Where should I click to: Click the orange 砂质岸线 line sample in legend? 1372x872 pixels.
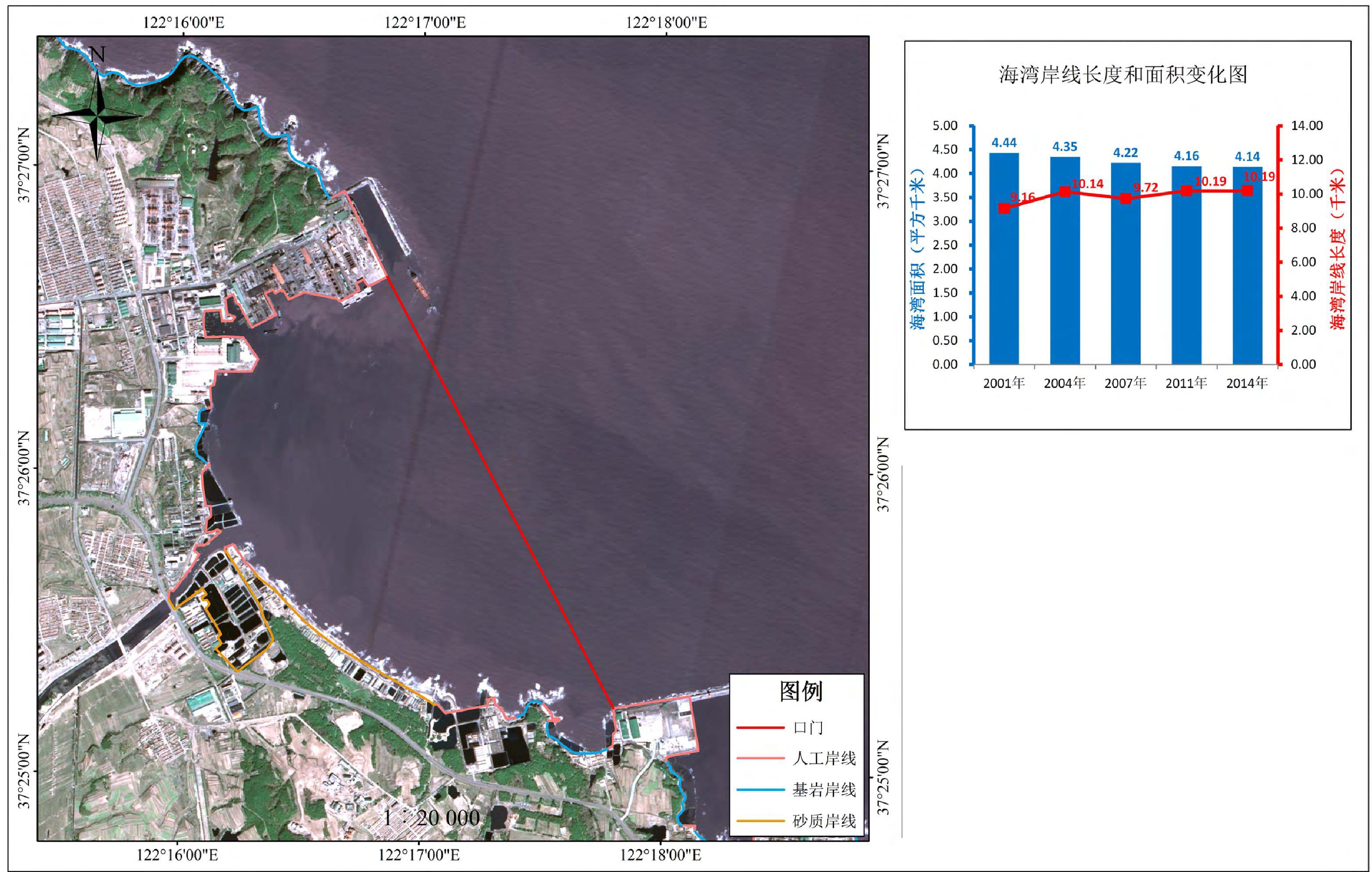tap(760, 821)
